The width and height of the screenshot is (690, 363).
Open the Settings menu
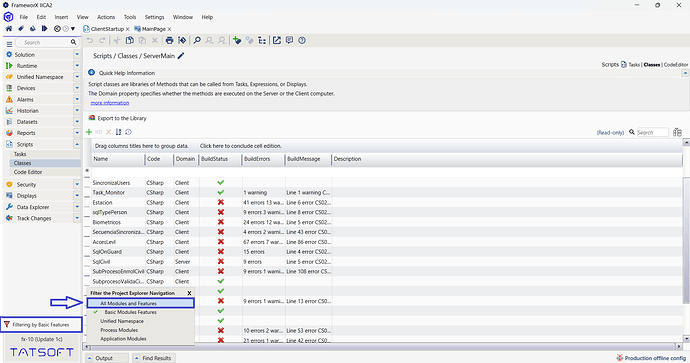click(154, 17)
